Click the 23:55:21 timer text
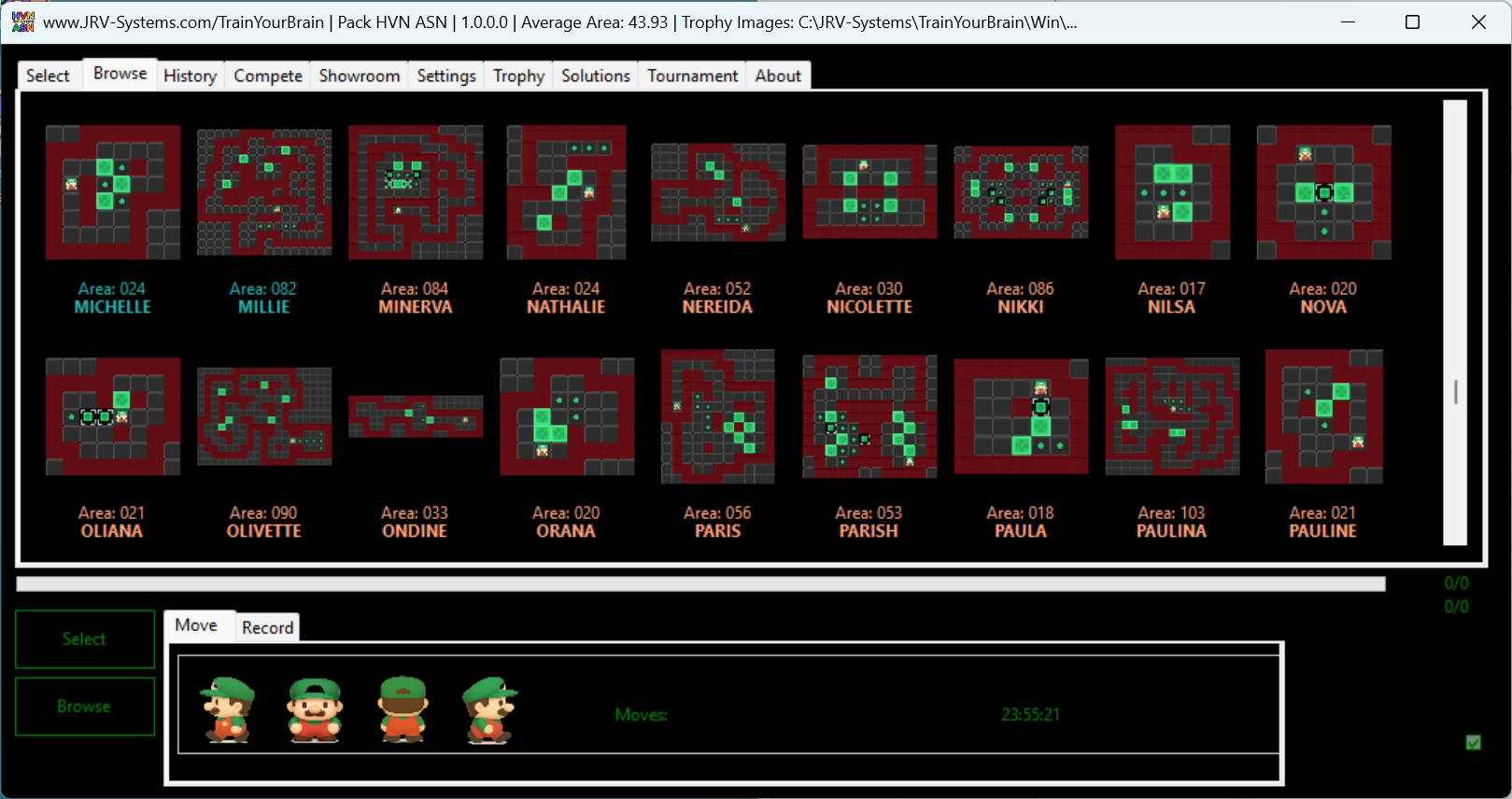The height and width of the screenshot is (799, 1512). point(1031,715)
